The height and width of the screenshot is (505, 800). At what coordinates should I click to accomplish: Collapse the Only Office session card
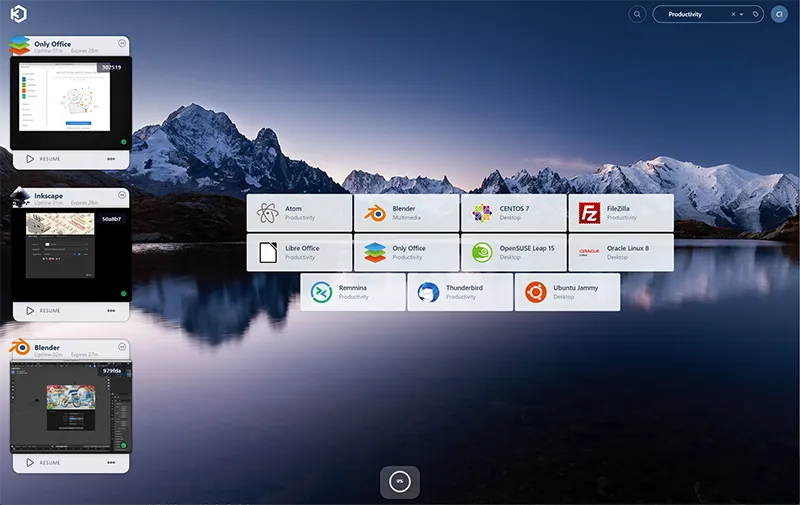122,43
